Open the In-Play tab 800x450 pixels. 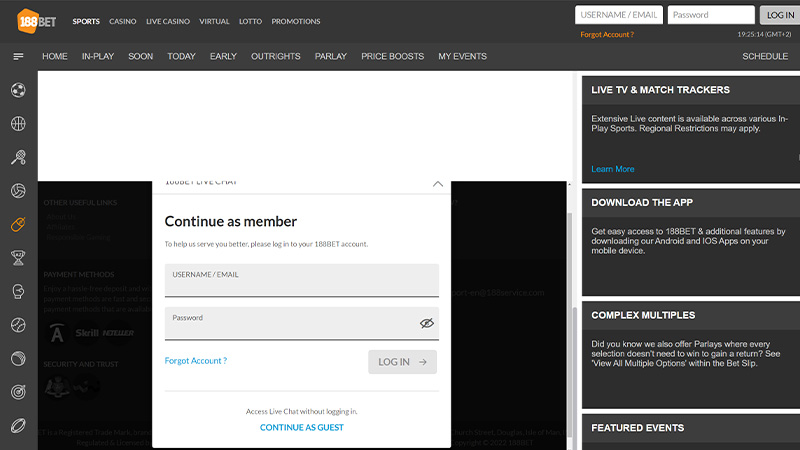[x=98, y=56]
